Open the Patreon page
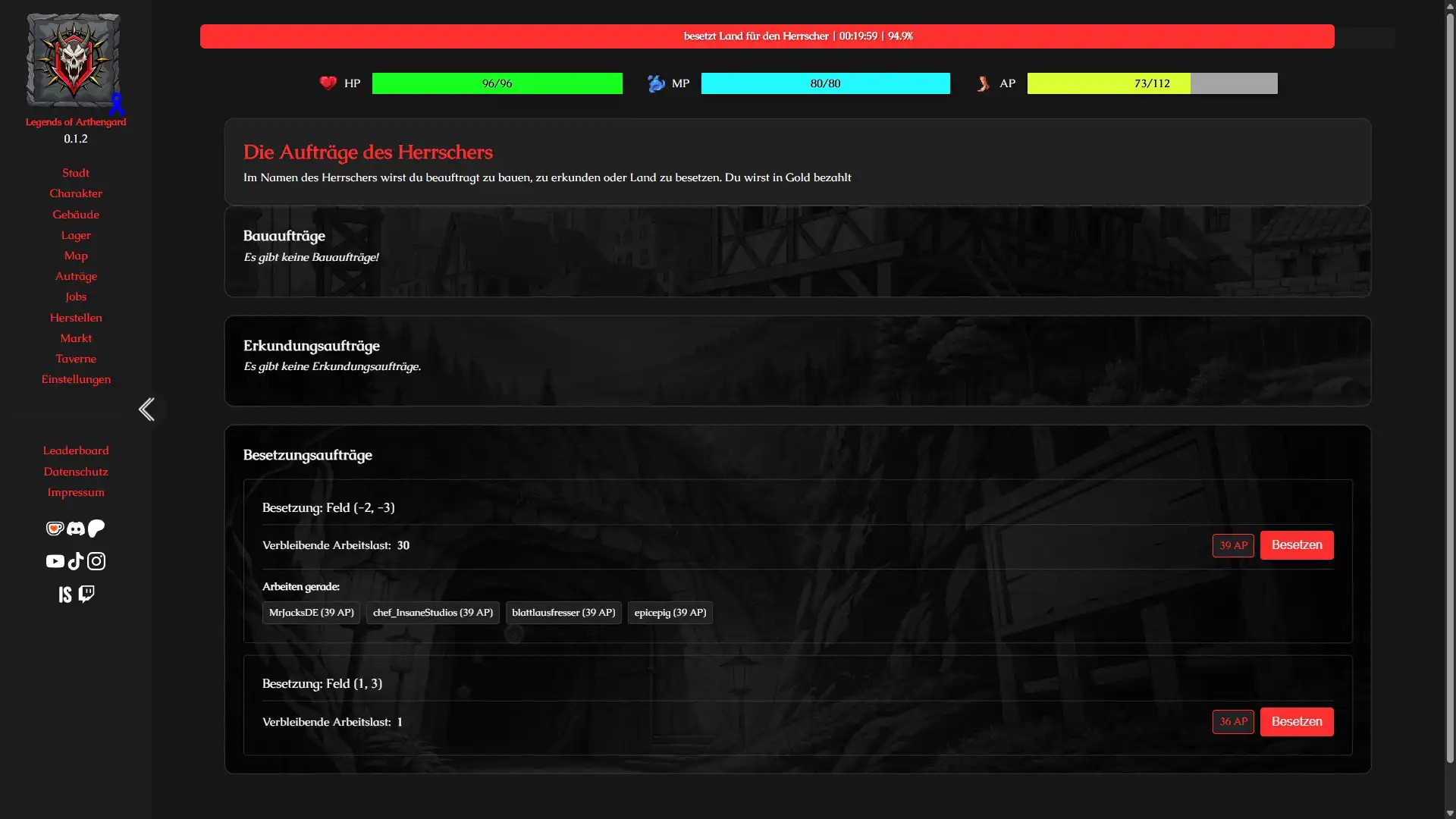The width and height of the screenshot is (1456, 819). (x=96, y=529)
